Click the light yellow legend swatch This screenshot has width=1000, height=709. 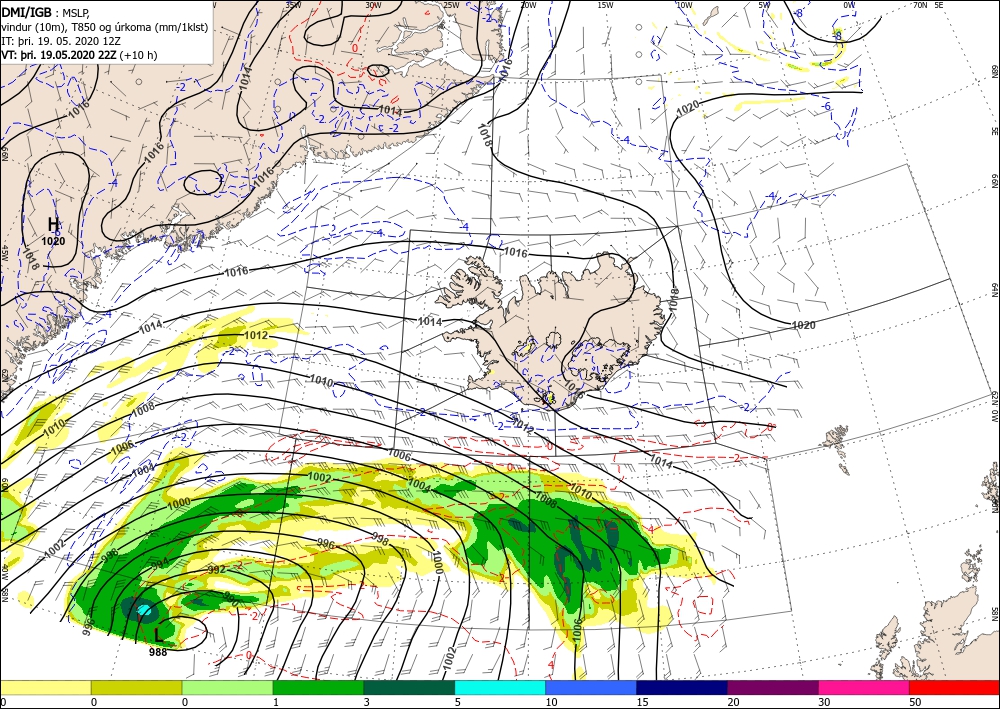pyautogui.click(x=45, y=687)
